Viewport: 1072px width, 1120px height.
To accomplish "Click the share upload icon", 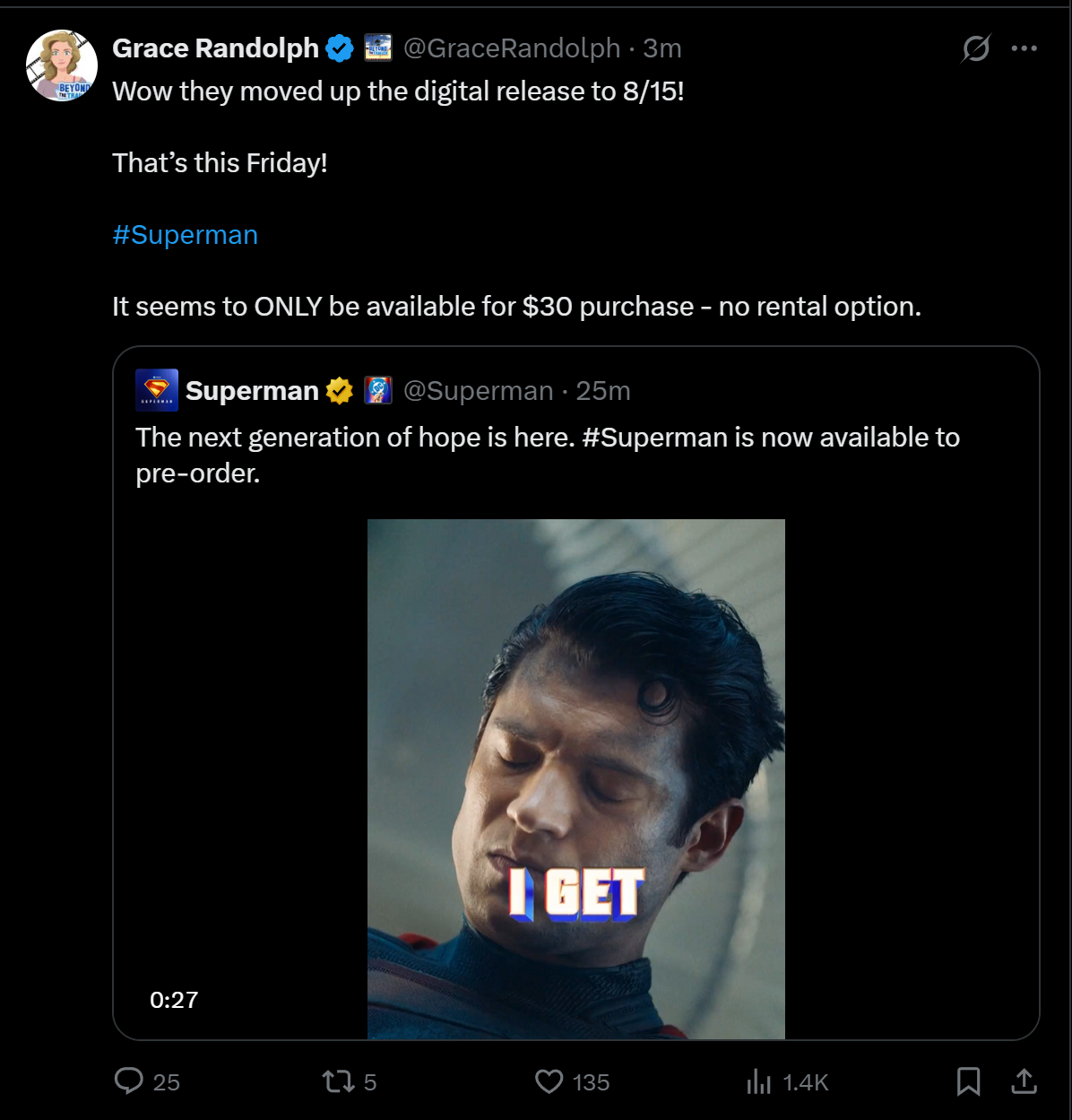I will point(1024,1081).
